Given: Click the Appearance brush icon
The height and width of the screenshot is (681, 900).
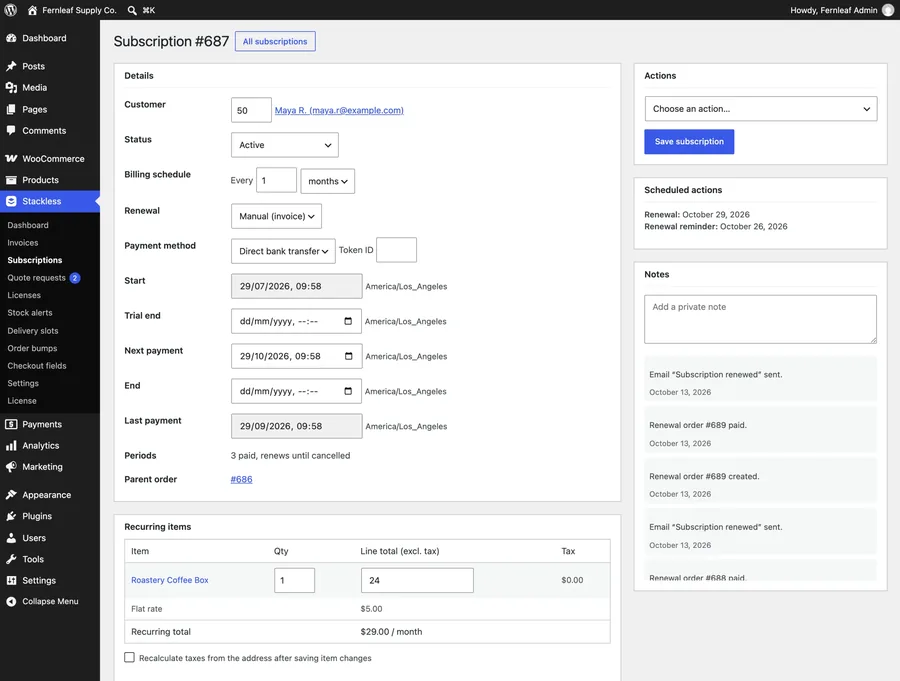Looking at the screenshot, I should tap(11, 494).
